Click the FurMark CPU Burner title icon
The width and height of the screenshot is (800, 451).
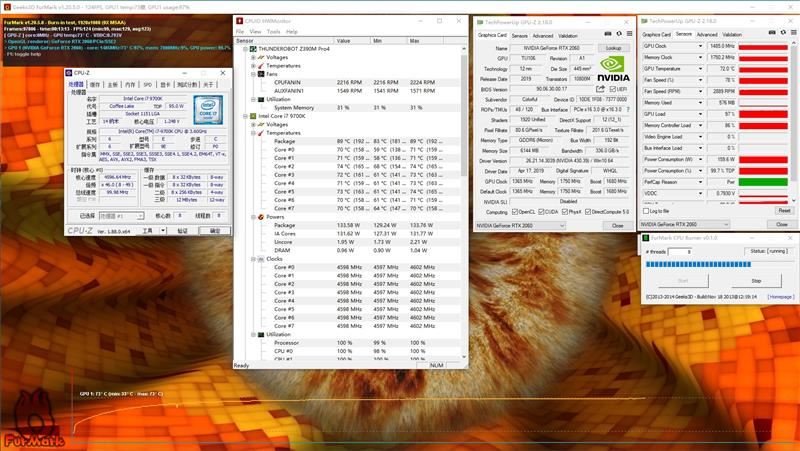point(645,238)
